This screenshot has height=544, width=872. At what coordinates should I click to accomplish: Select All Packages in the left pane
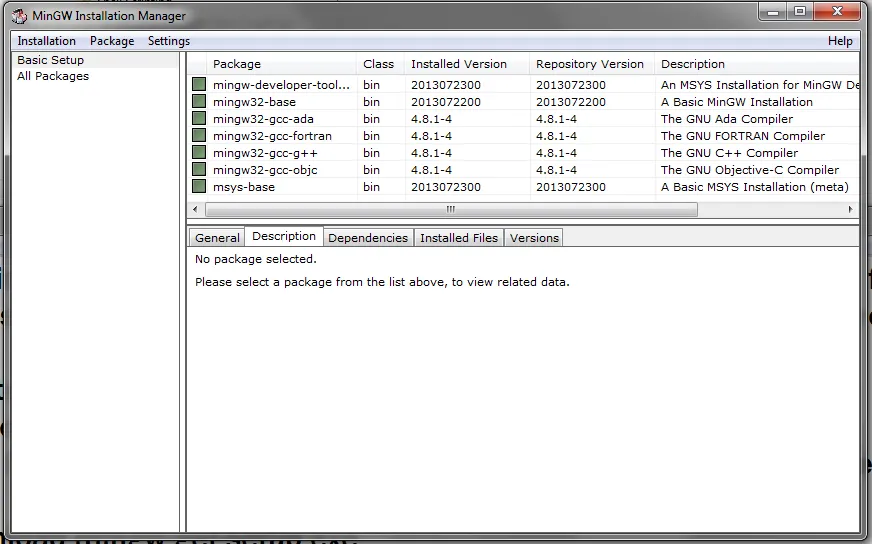click(53, 76)
